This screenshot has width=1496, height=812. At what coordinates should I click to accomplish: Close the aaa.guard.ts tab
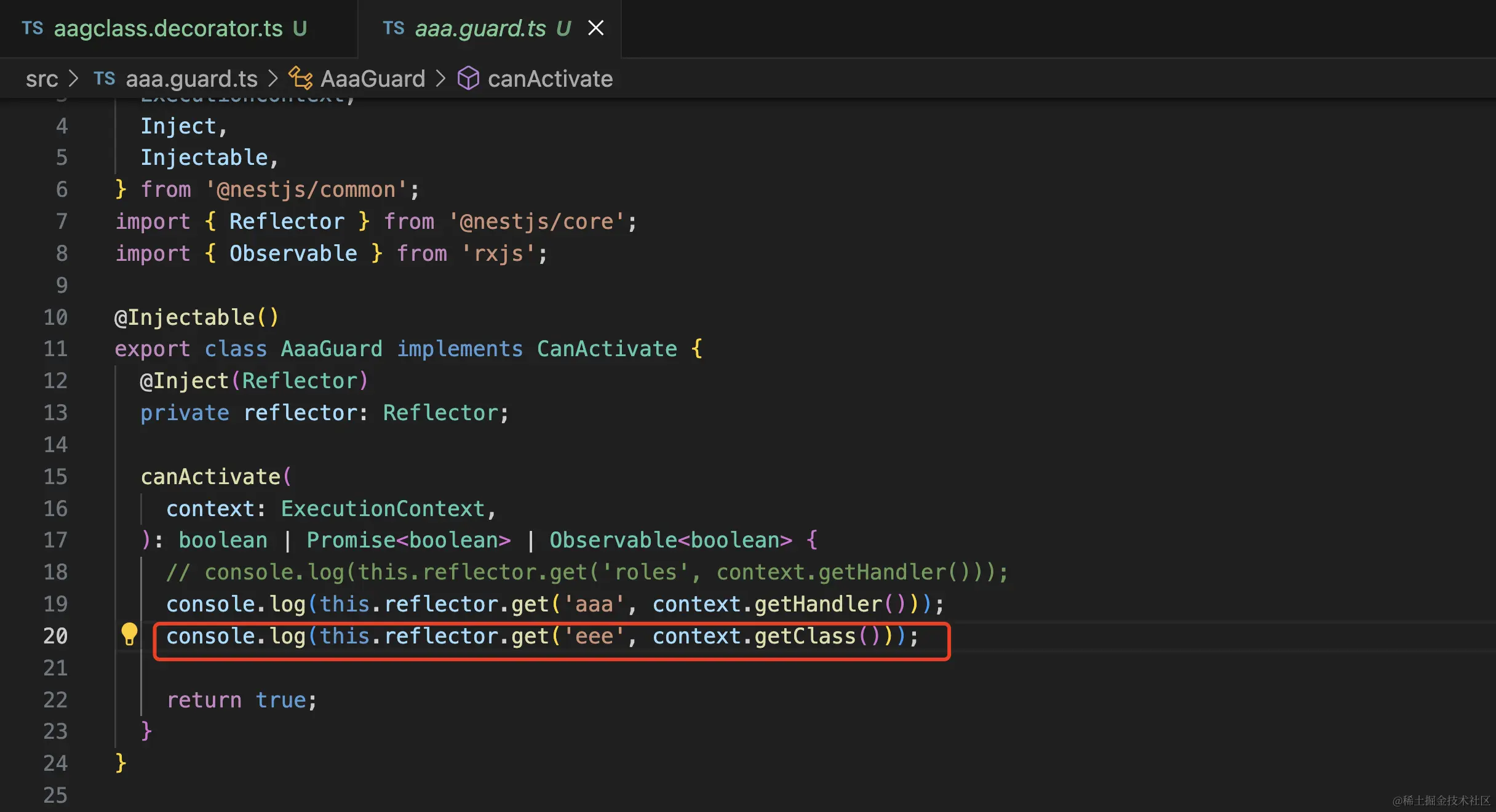(595, 28)
